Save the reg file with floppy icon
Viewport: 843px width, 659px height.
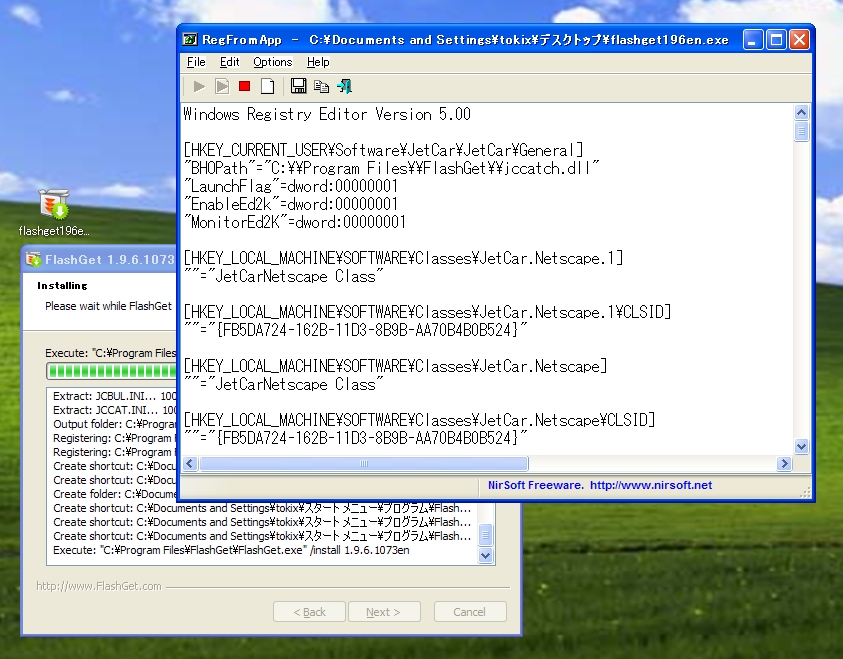[298, 86]
